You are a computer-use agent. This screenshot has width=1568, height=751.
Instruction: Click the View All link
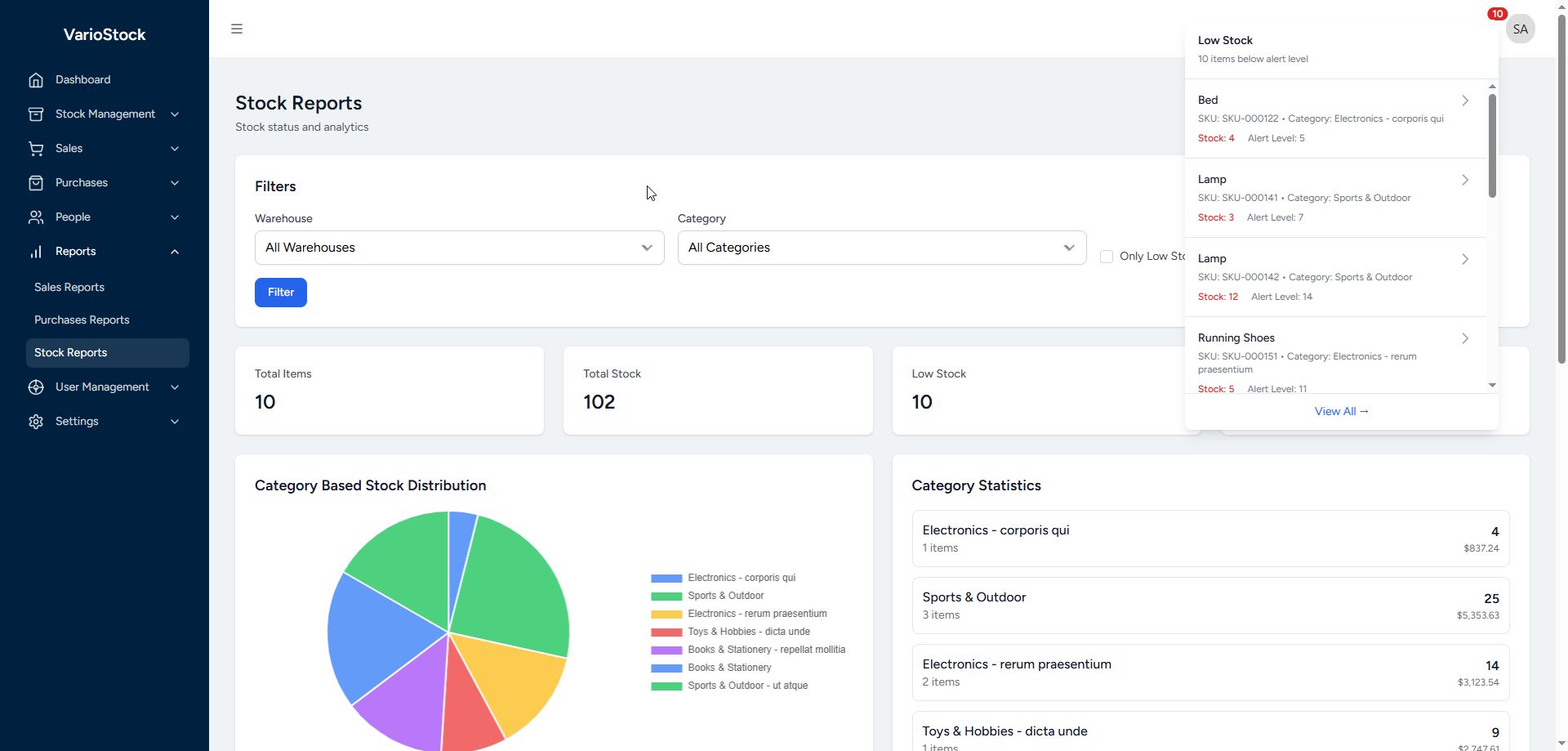(x=1342, y=412)
